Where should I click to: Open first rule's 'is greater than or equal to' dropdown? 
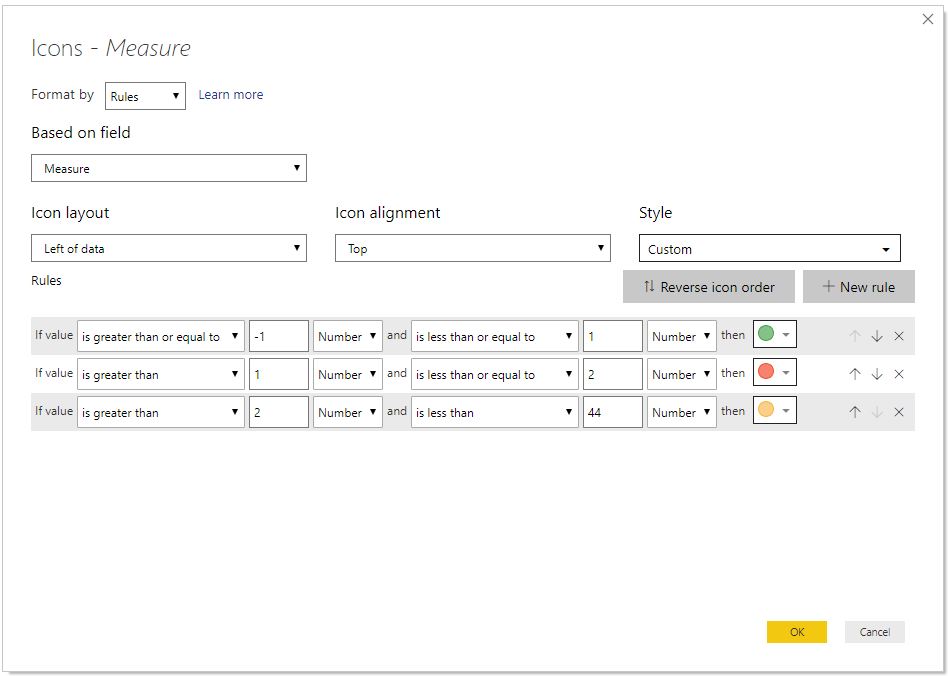[x=161, y=336]
